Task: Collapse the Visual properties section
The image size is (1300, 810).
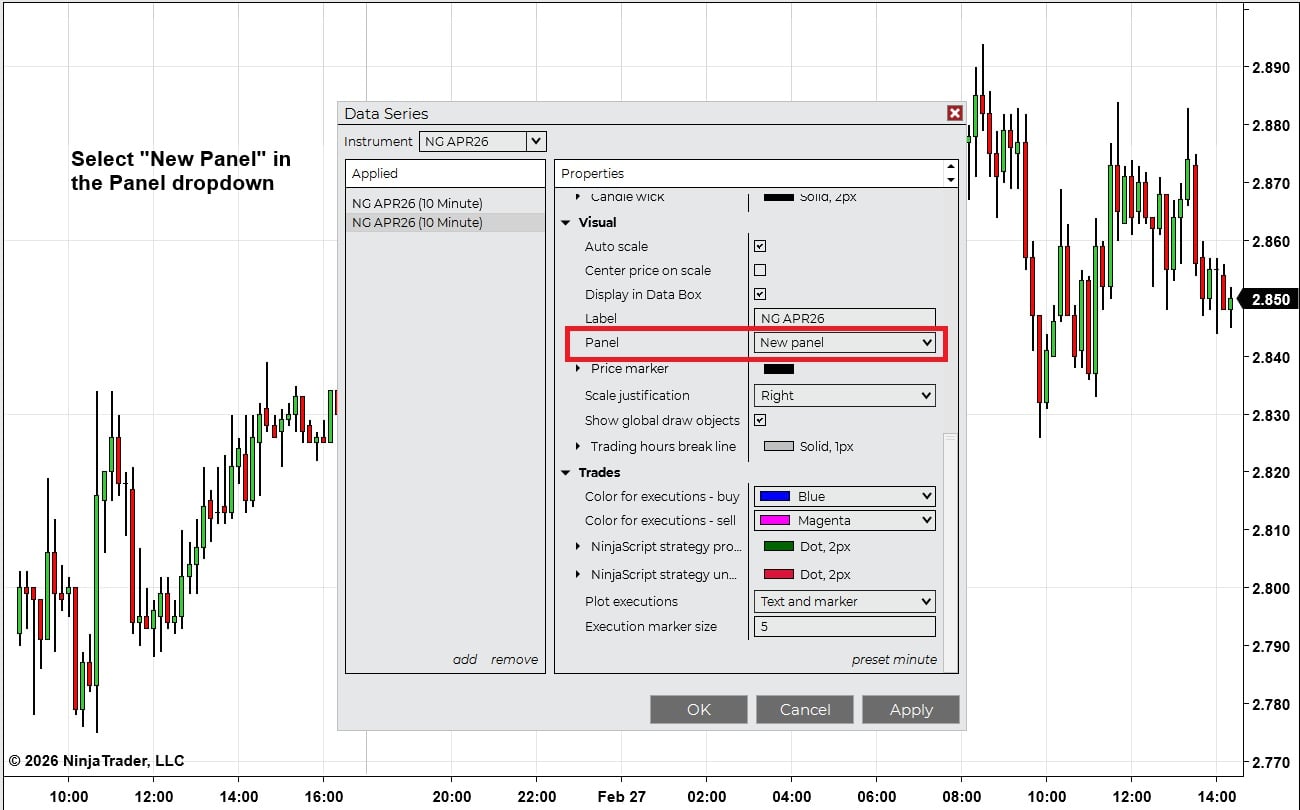Action: pyautogui.click(x=567, y=222)
